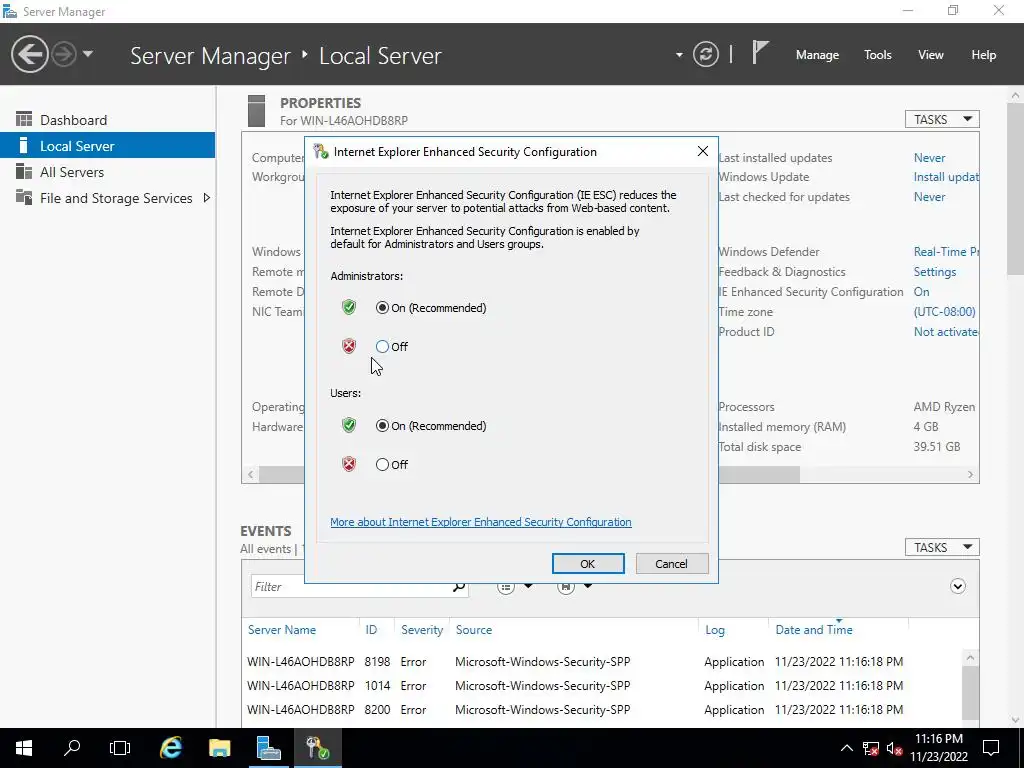The image size is (1024, 768).
Task: Click the magnifier icon in the events filter box
Action: [x=459, y=586]
